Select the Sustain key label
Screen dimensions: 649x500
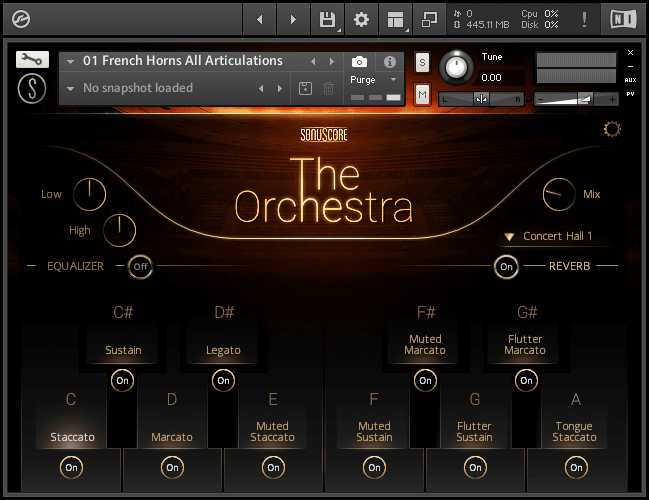point(123,350)
